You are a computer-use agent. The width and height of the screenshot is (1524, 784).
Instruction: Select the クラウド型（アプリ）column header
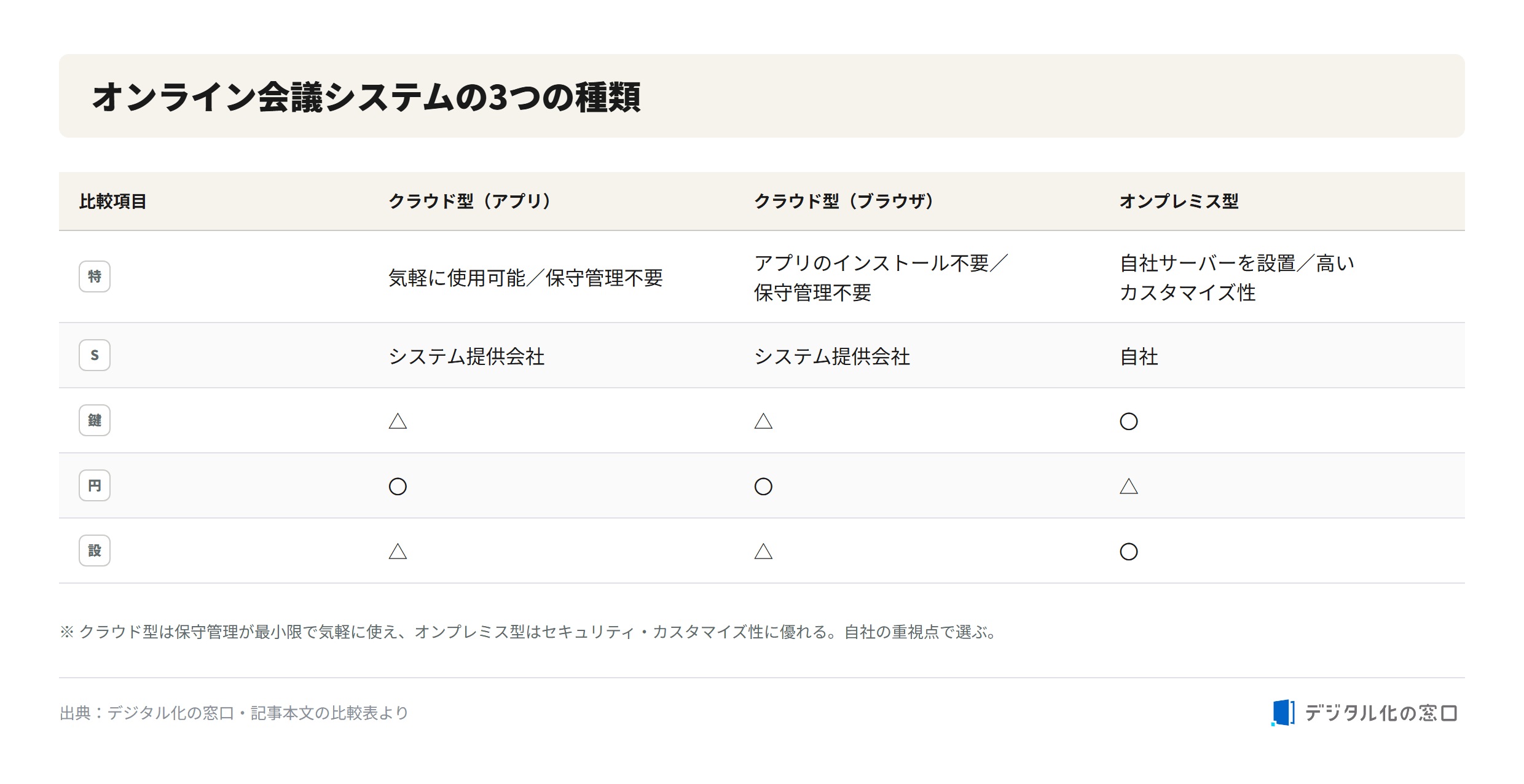pos(471,201)
